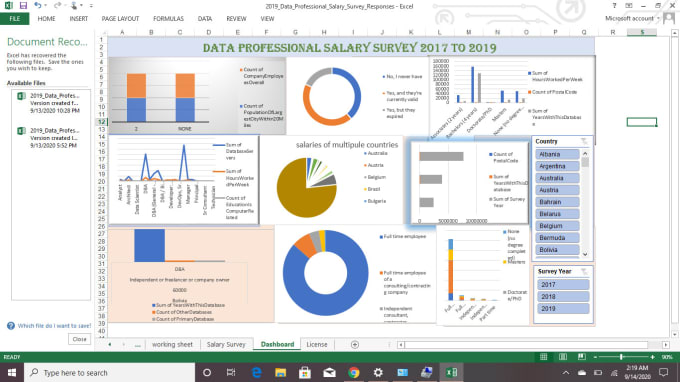680x382 pixels.
Task: Click the Undo arrow icon
Action: coord(38,6)
